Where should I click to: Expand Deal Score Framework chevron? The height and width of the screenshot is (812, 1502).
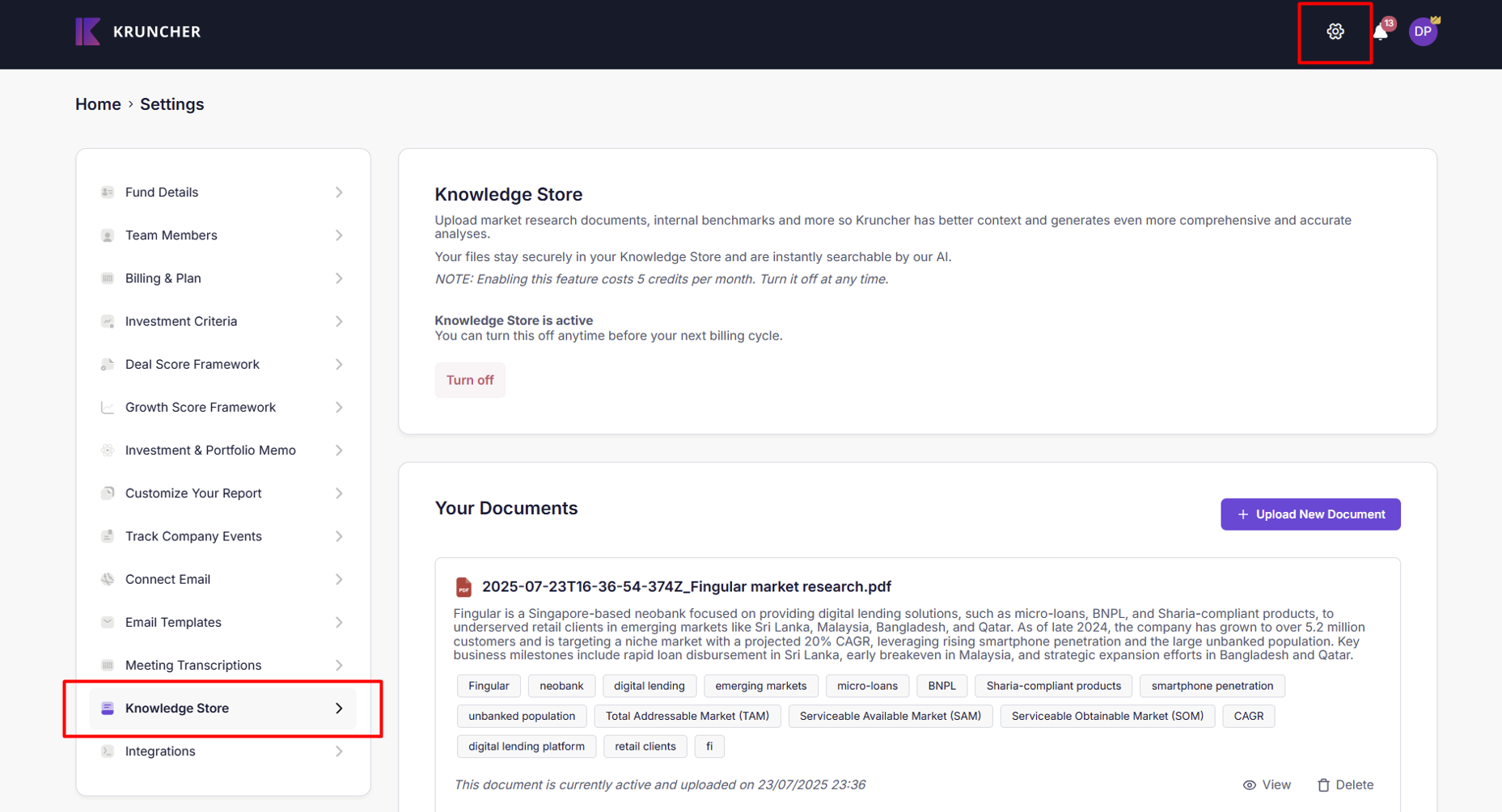point(339,364)
